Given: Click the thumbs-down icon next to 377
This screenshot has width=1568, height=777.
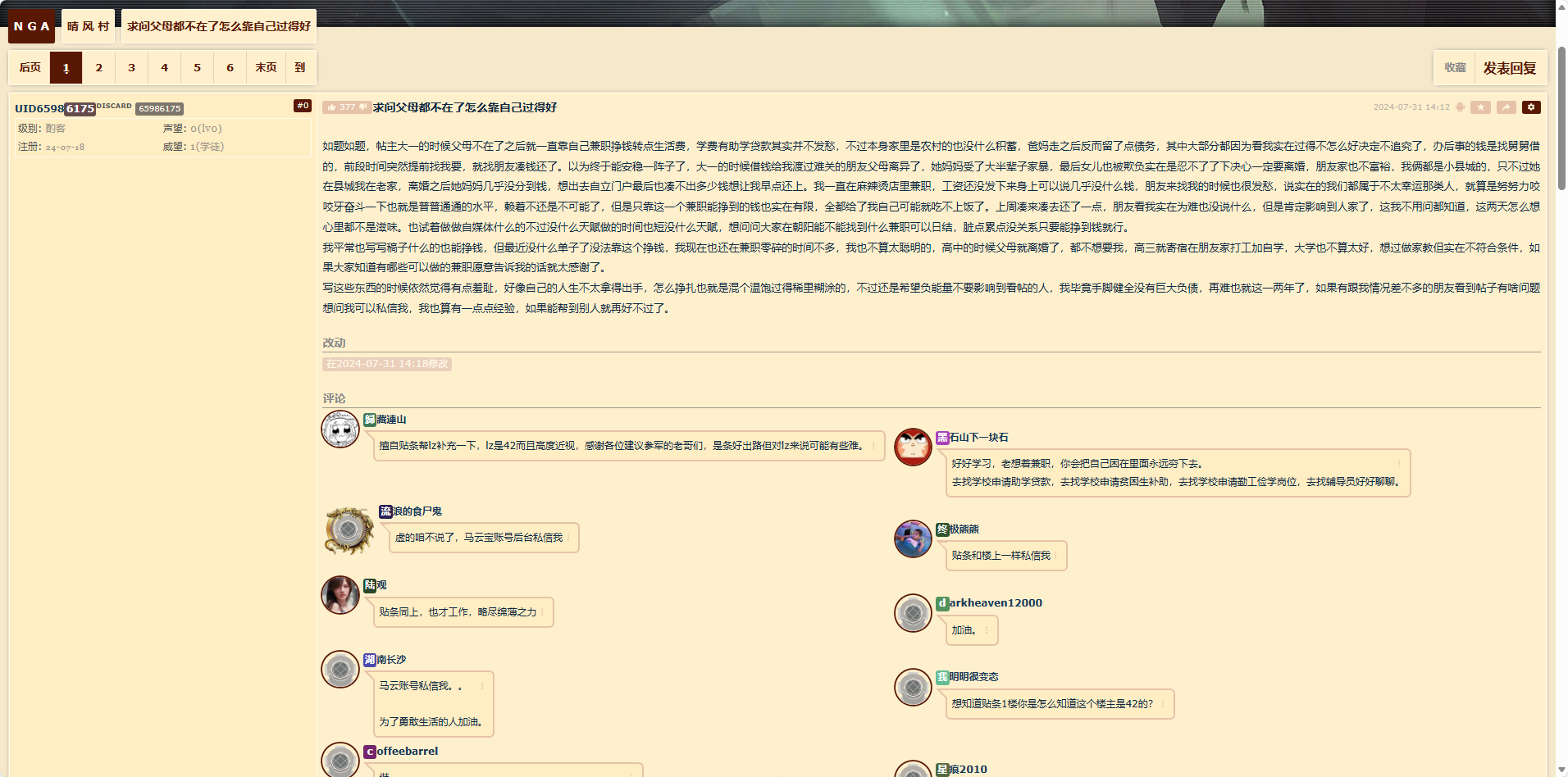Looking at the screenshot, I should [362, 107].
